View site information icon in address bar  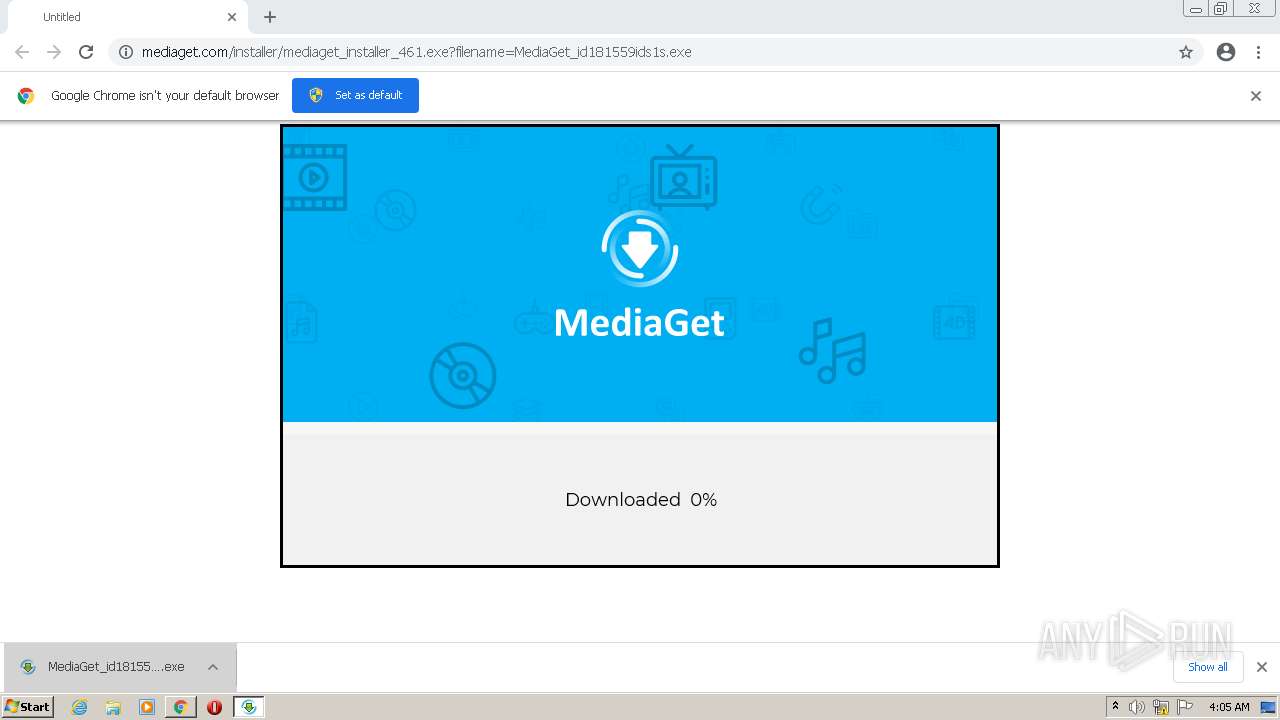pyautogui.click(x=126, y=52)
